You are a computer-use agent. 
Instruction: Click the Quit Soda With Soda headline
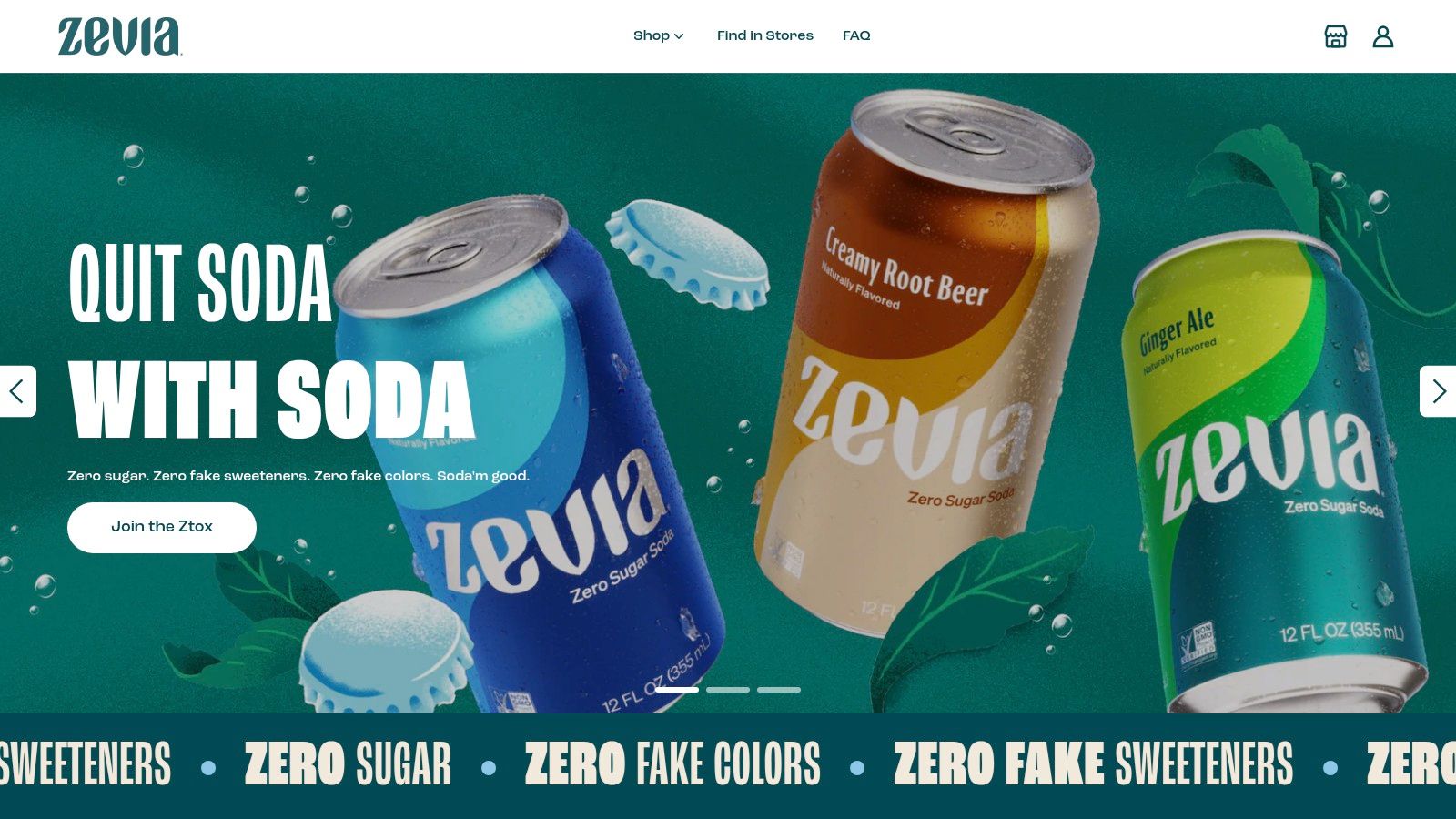coord(271,340)
